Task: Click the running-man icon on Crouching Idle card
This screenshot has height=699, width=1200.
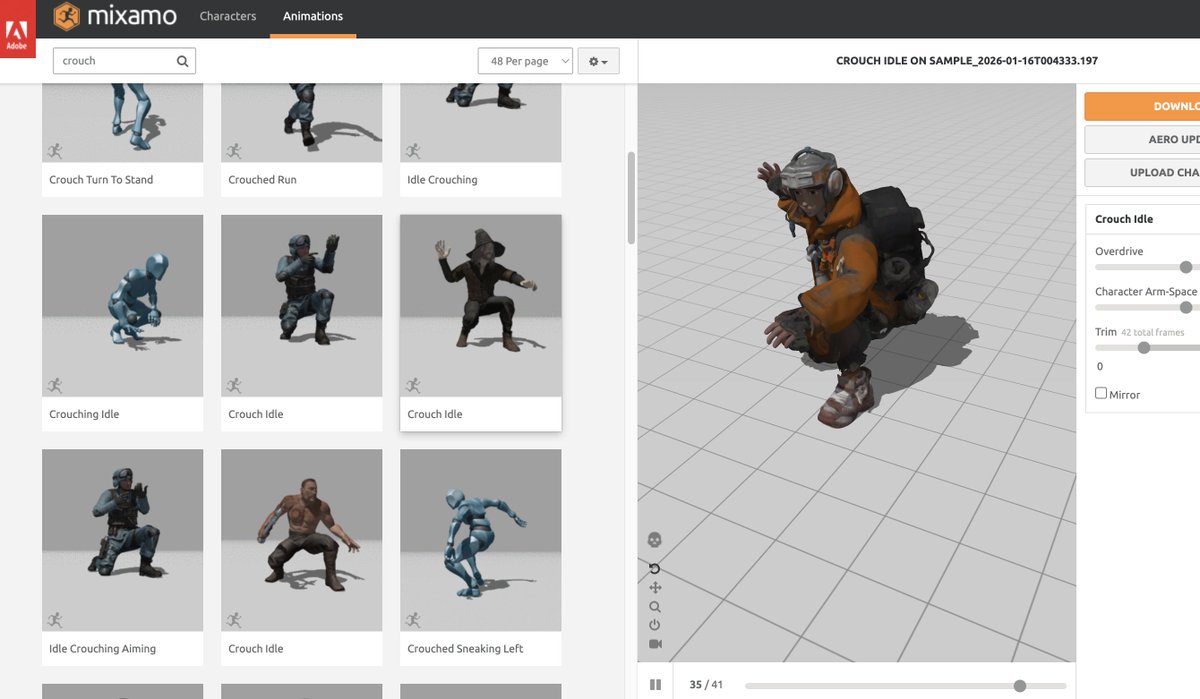Action: point(55,385)
